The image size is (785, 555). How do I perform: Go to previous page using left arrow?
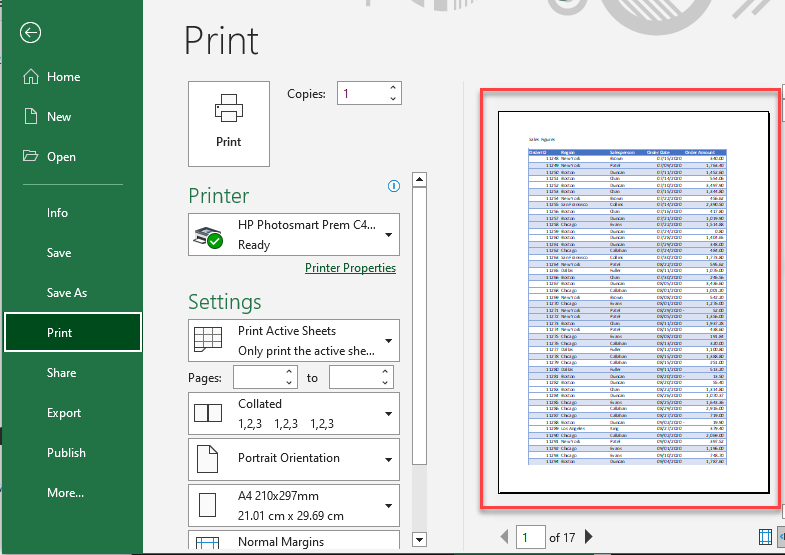click(x=503, y=538)
